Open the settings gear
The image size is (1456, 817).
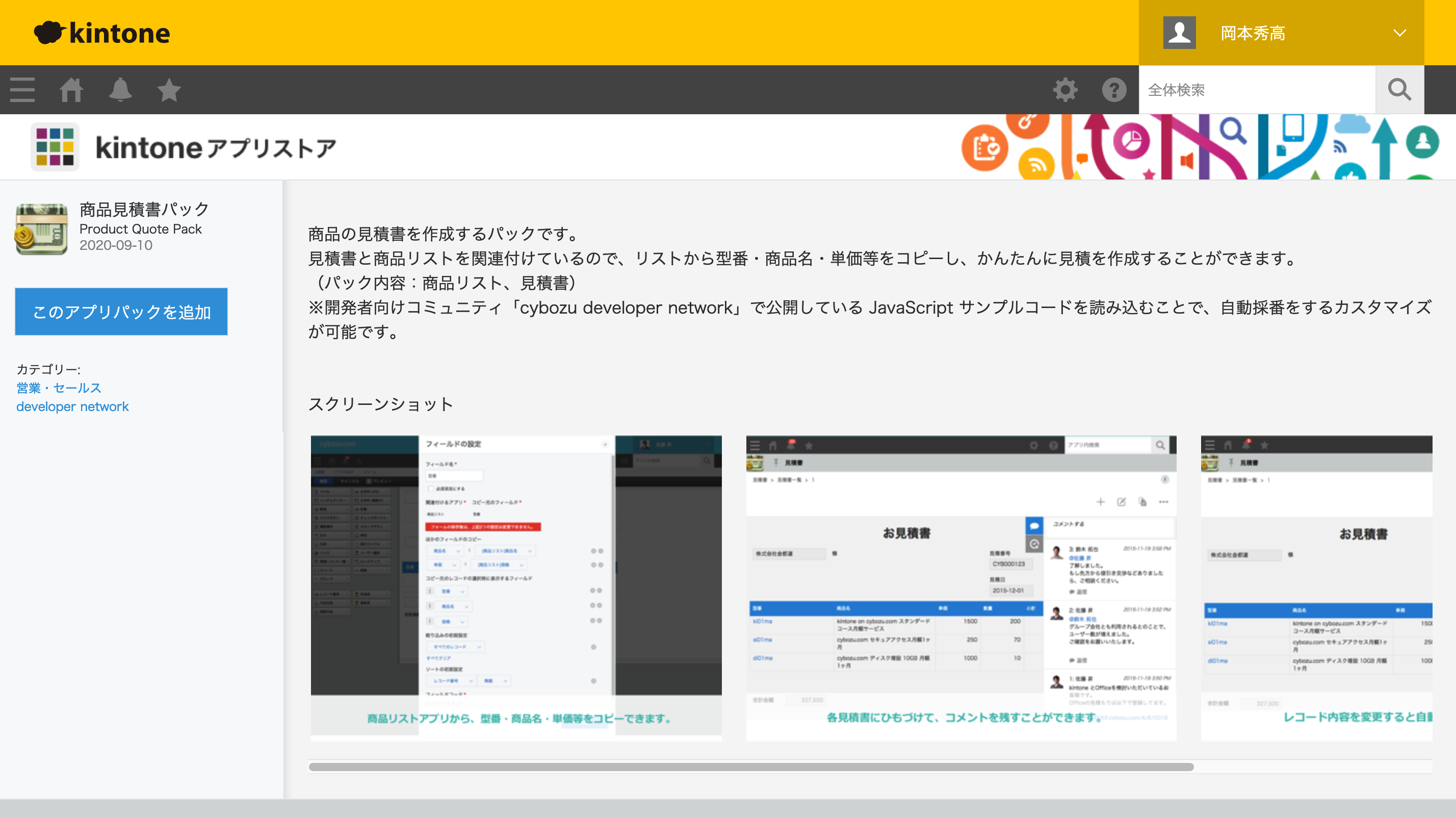1065,89
